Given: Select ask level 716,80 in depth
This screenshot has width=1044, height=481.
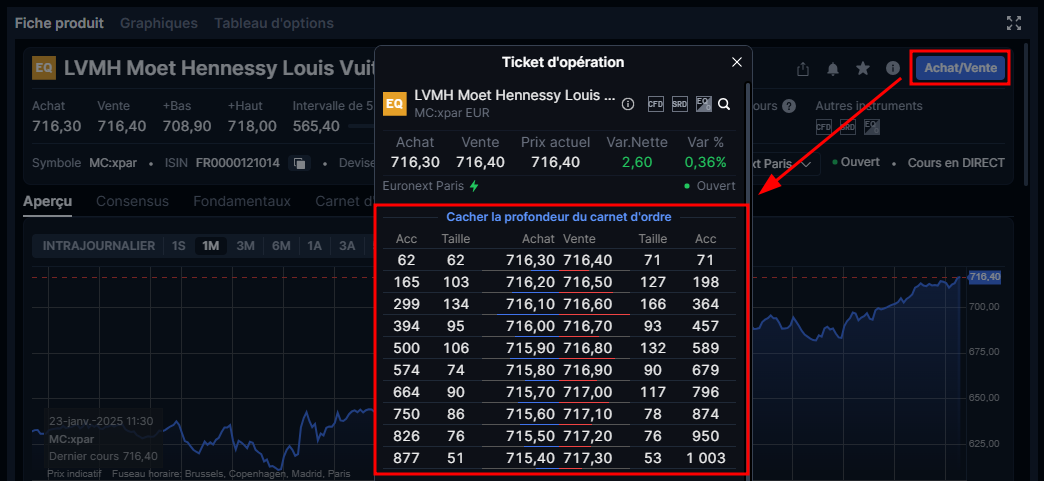Looking at the screenshot, I should coord(587,348).
